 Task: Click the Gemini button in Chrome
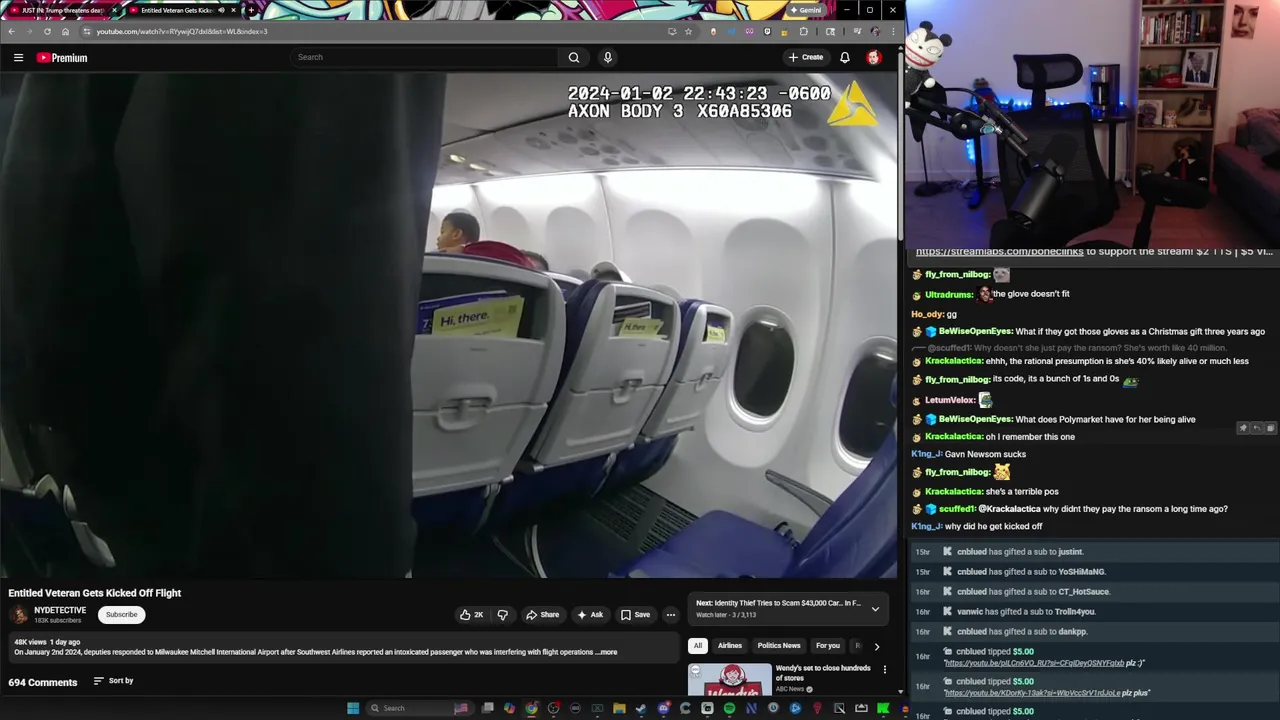coord(805,10)
